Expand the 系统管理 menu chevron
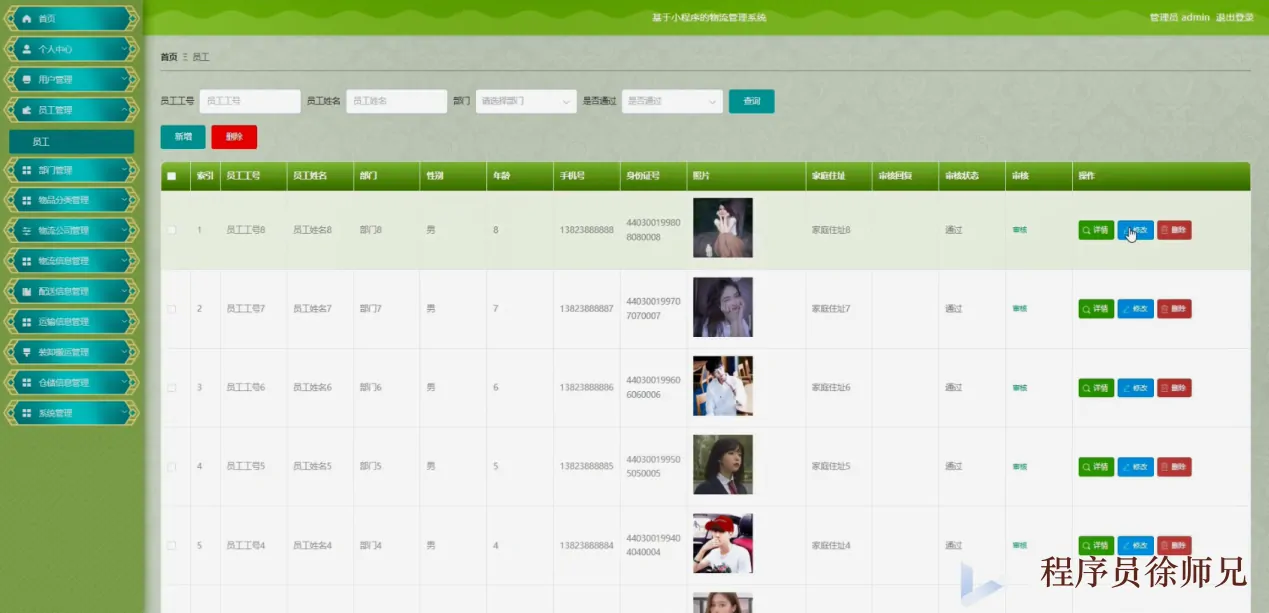Screen dimensions: 1269x613 [124, 411]
